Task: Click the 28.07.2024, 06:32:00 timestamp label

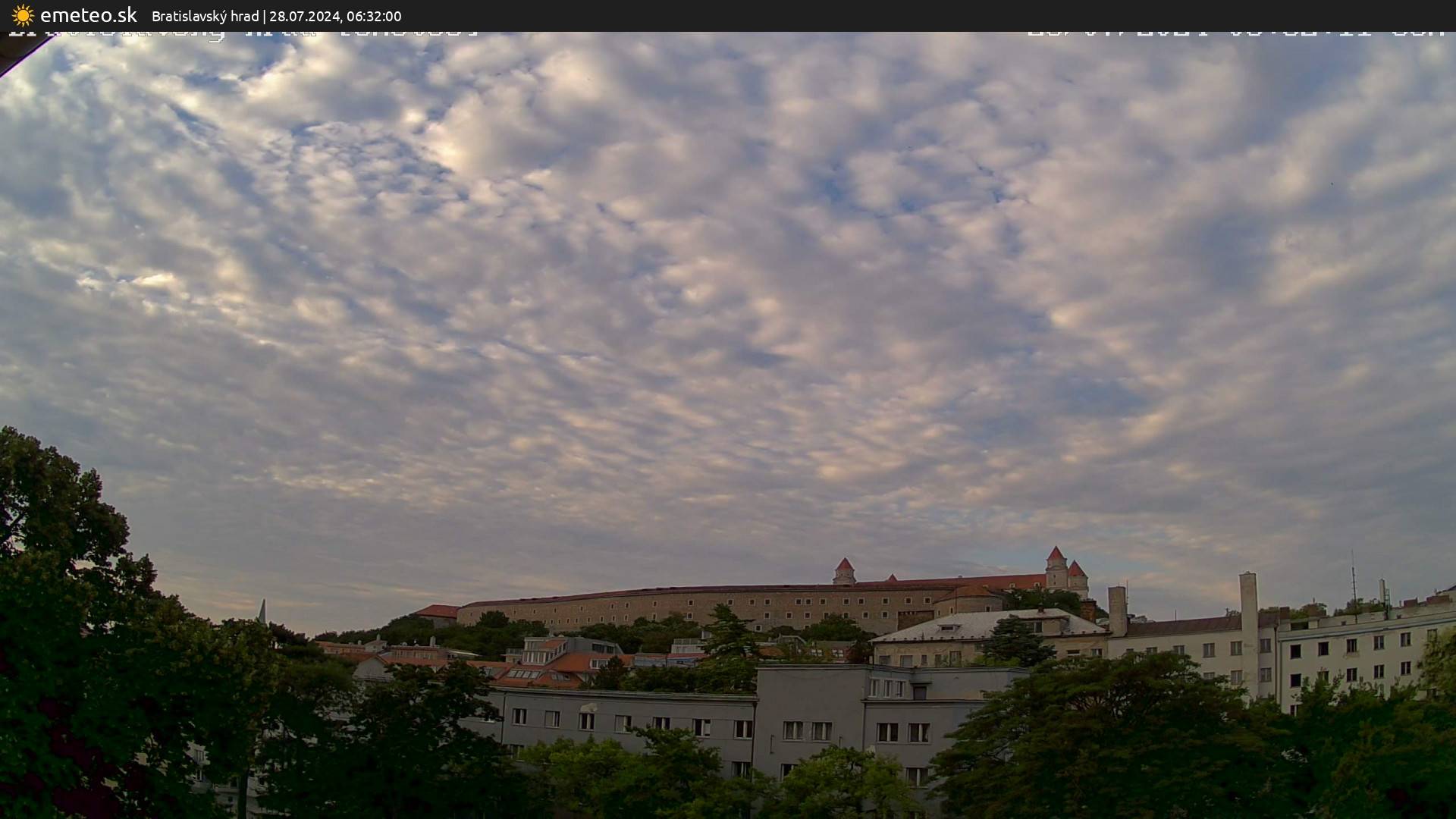Action: 335,17
